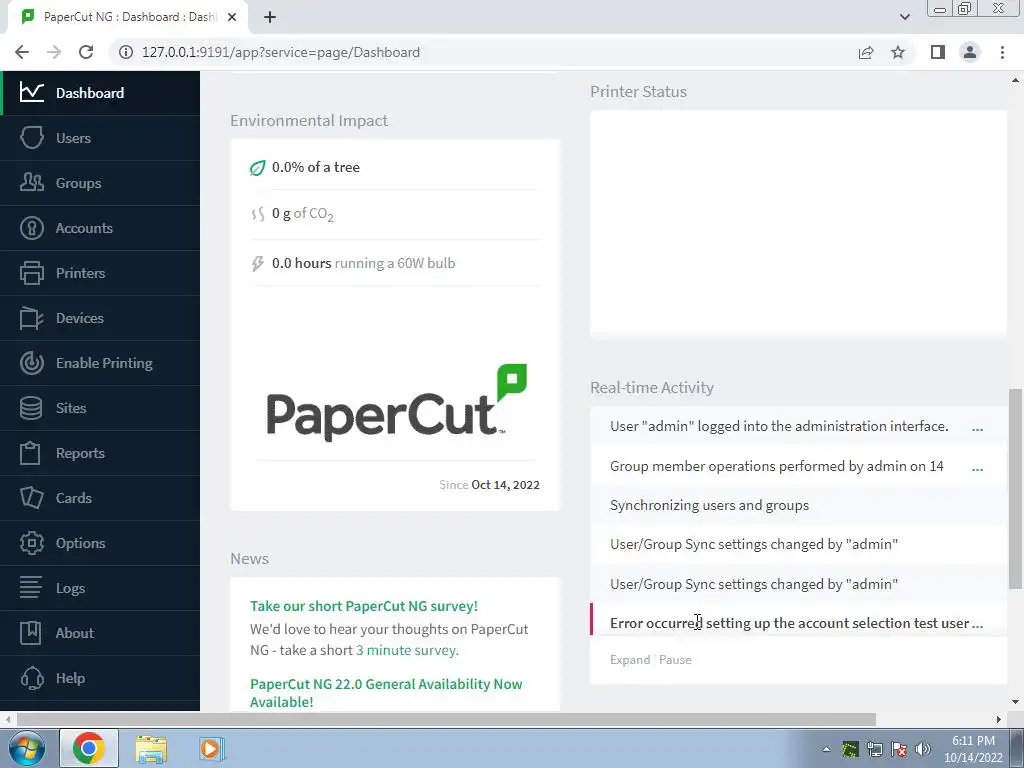Click Chrome icon in taskbar

[x=89, y=748]
